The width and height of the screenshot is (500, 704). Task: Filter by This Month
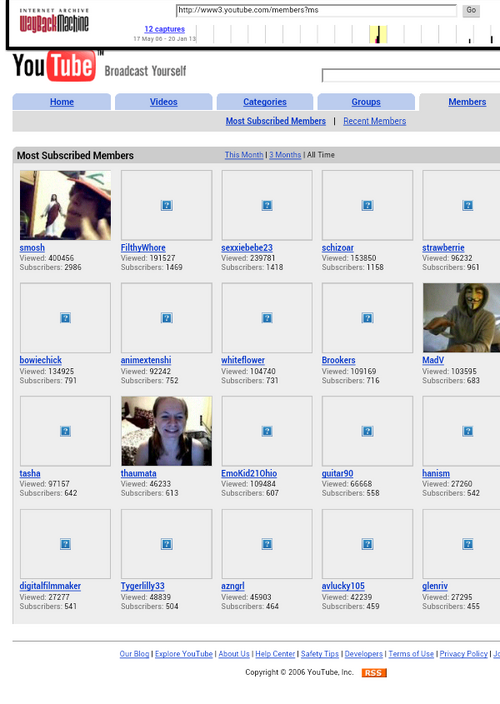(x=244, y=155)
